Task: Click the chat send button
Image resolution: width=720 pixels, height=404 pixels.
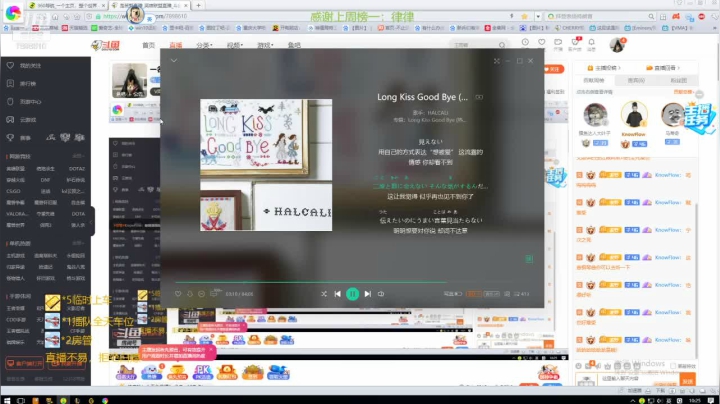Action: [687, 381]
